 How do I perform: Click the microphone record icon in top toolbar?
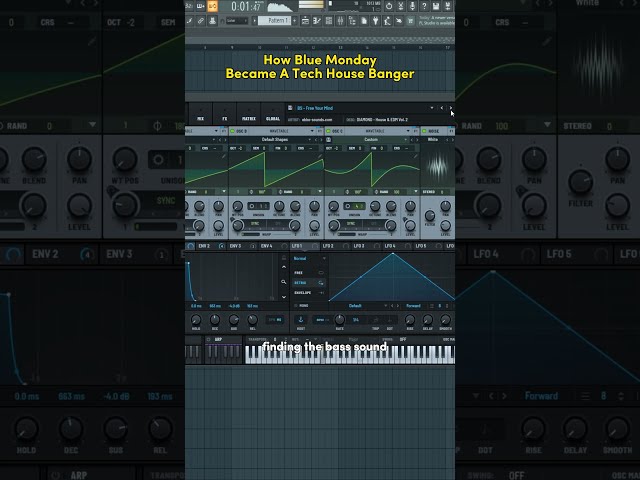coord(412,6)
